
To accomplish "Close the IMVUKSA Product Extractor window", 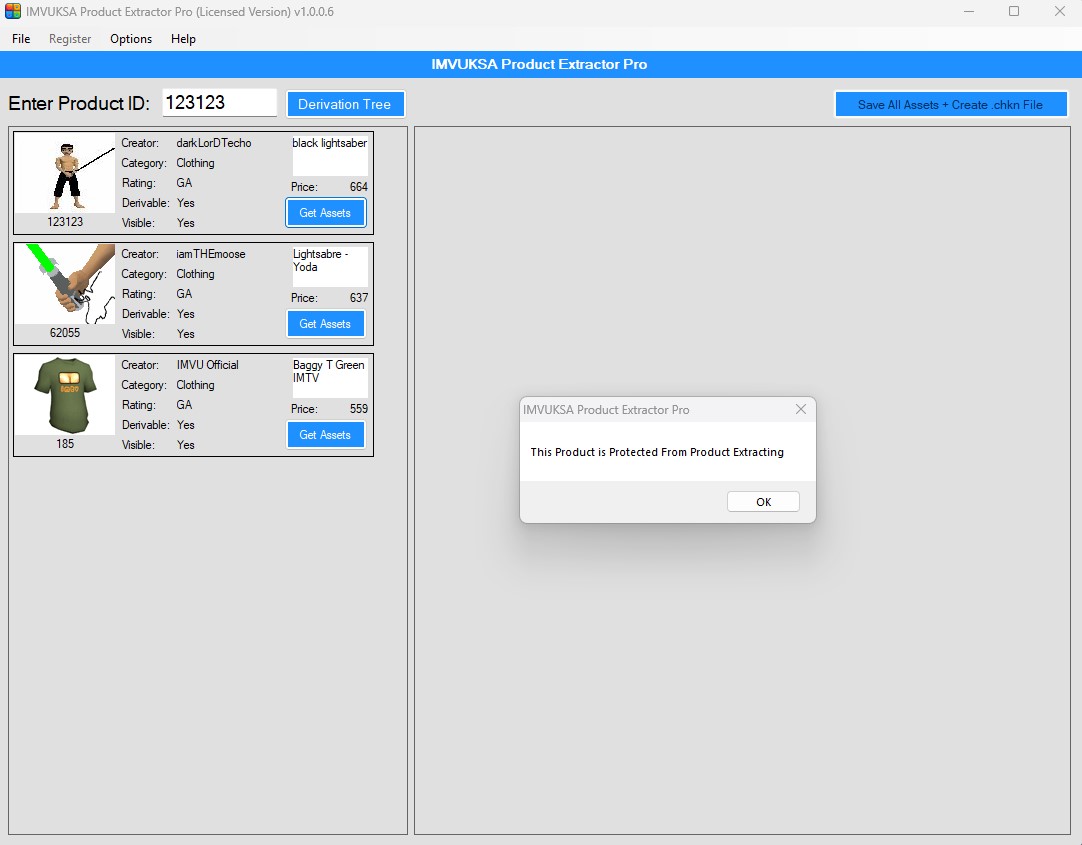I will tap(1060, 12).
